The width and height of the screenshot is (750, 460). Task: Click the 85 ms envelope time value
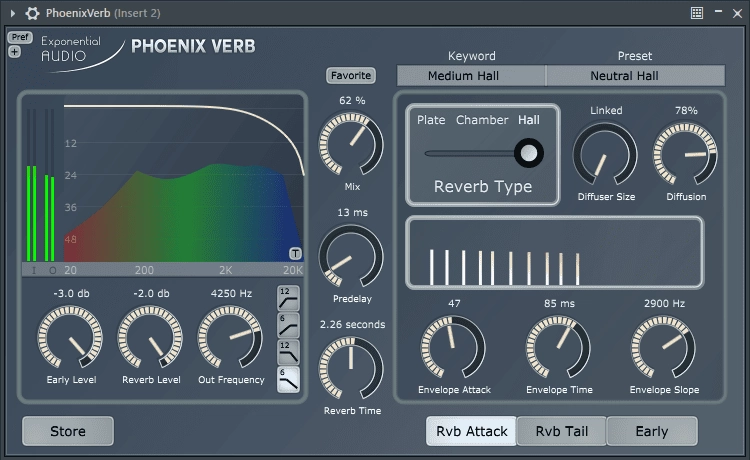click(x=559, y=303)
